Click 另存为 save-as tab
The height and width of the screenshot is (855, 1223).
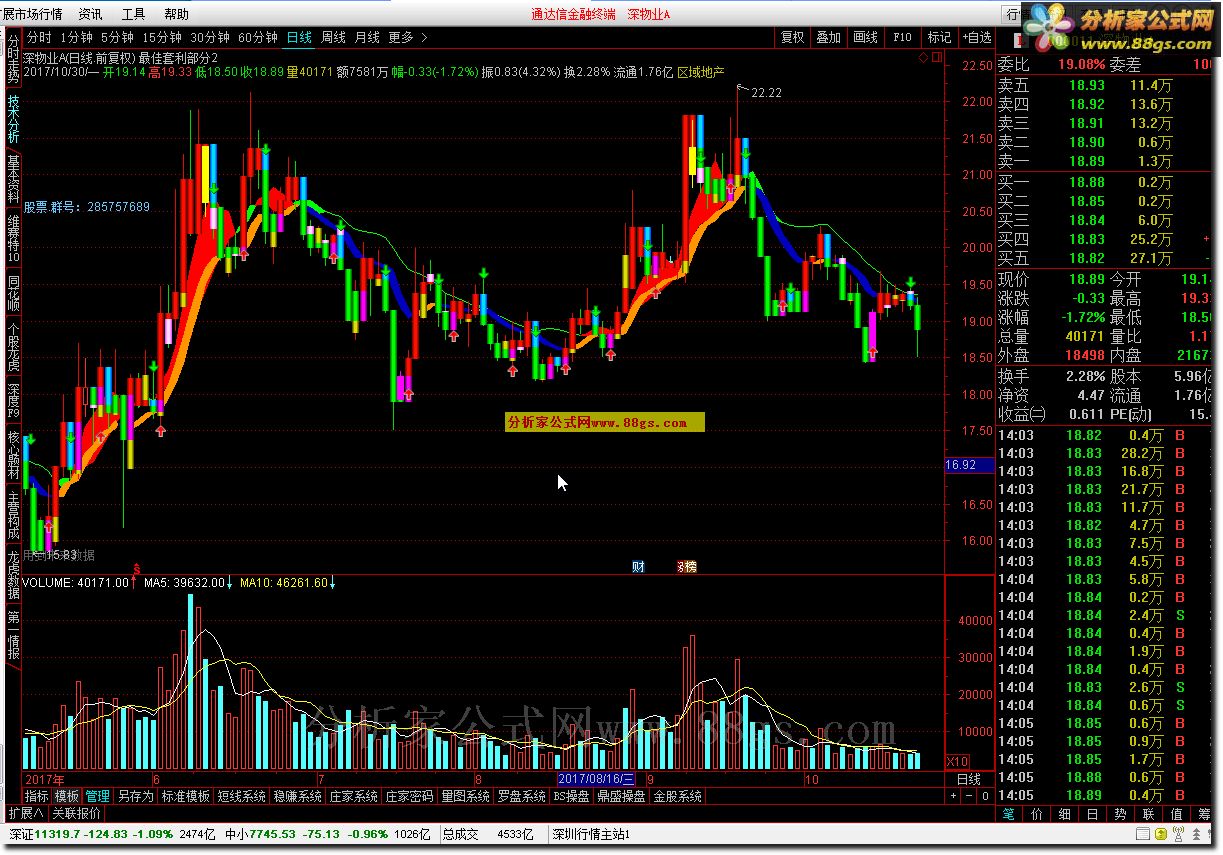point(134,797)
